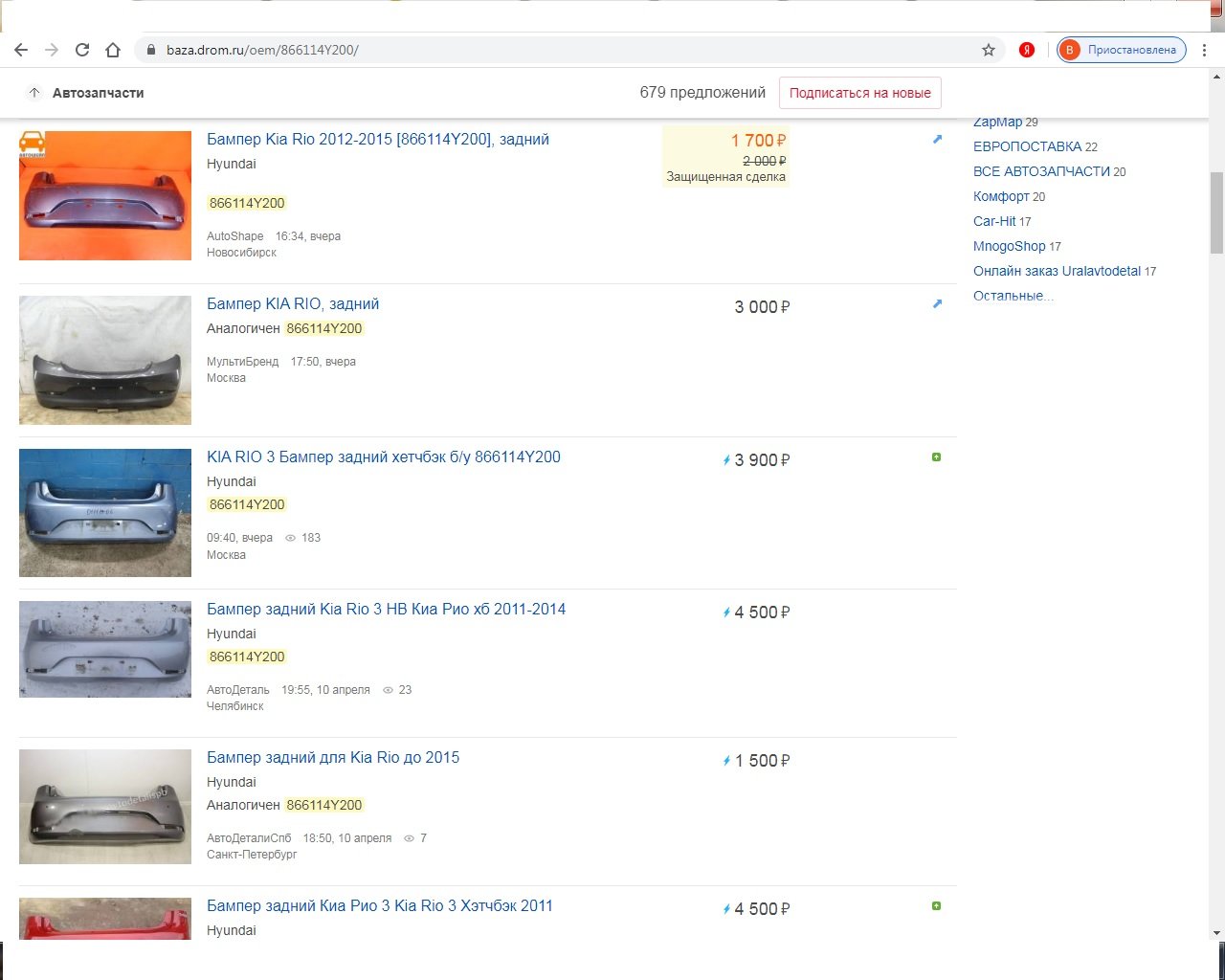Click the page vertical scrollbar thumb
Screen dimensions: 1225x980
[1217, 212]
